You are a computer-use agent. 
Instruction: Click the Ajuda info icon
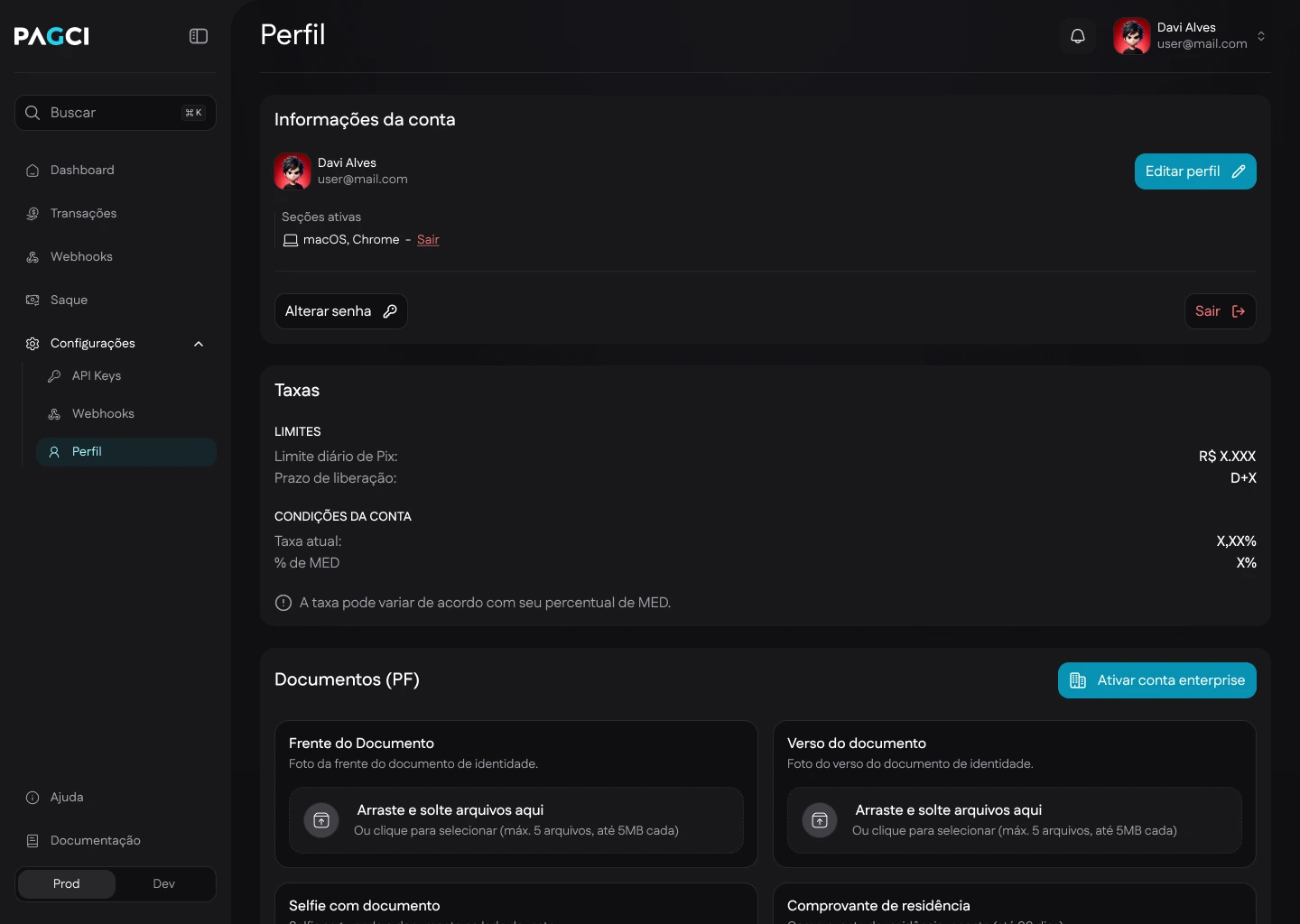32,798
